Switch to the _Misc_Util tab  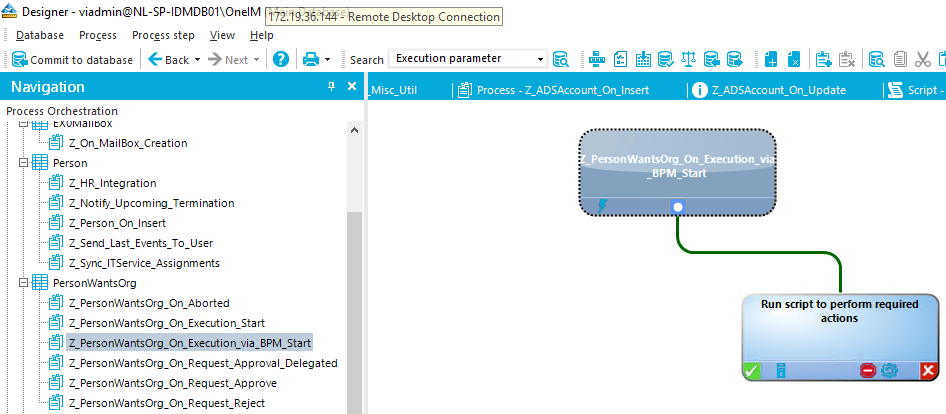393,90
